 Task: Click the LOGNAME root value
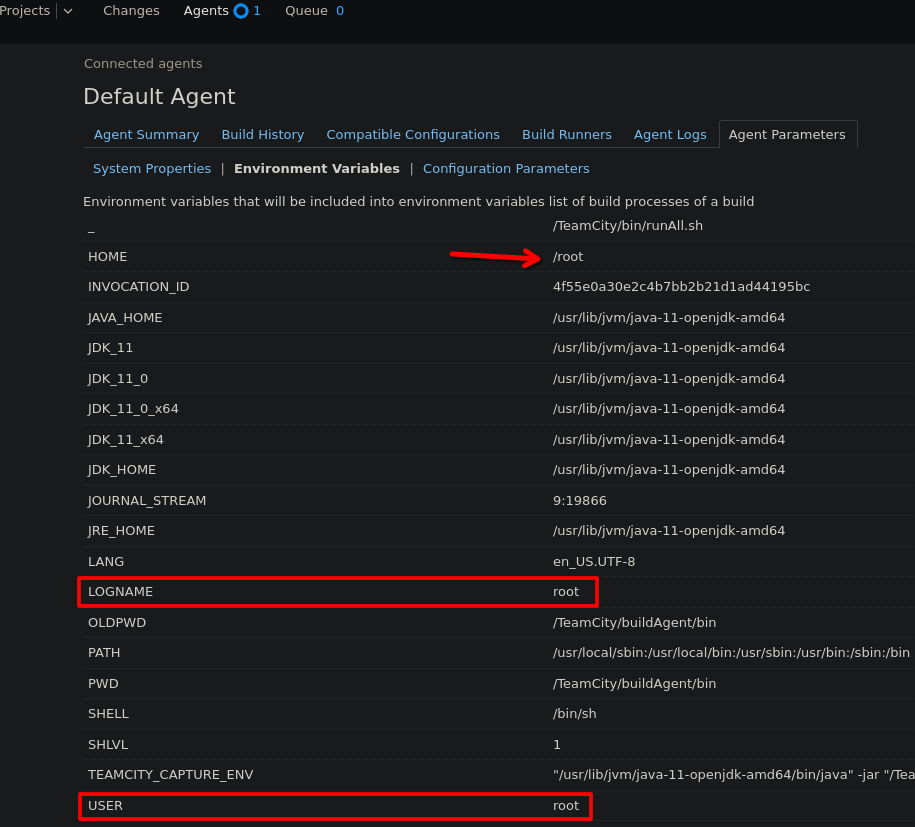point(565,592)
